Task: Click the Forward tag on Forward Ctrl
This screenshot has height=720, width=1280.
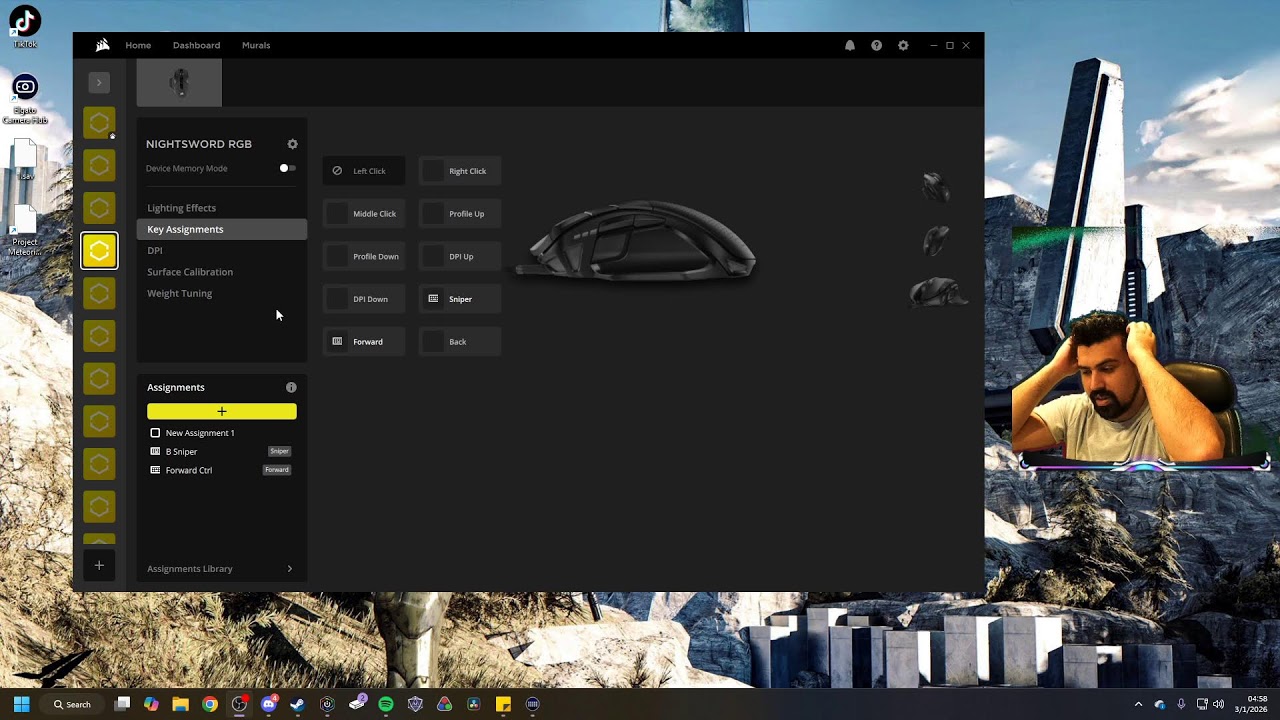Action: pyautogui.click(x=277, y=470)
